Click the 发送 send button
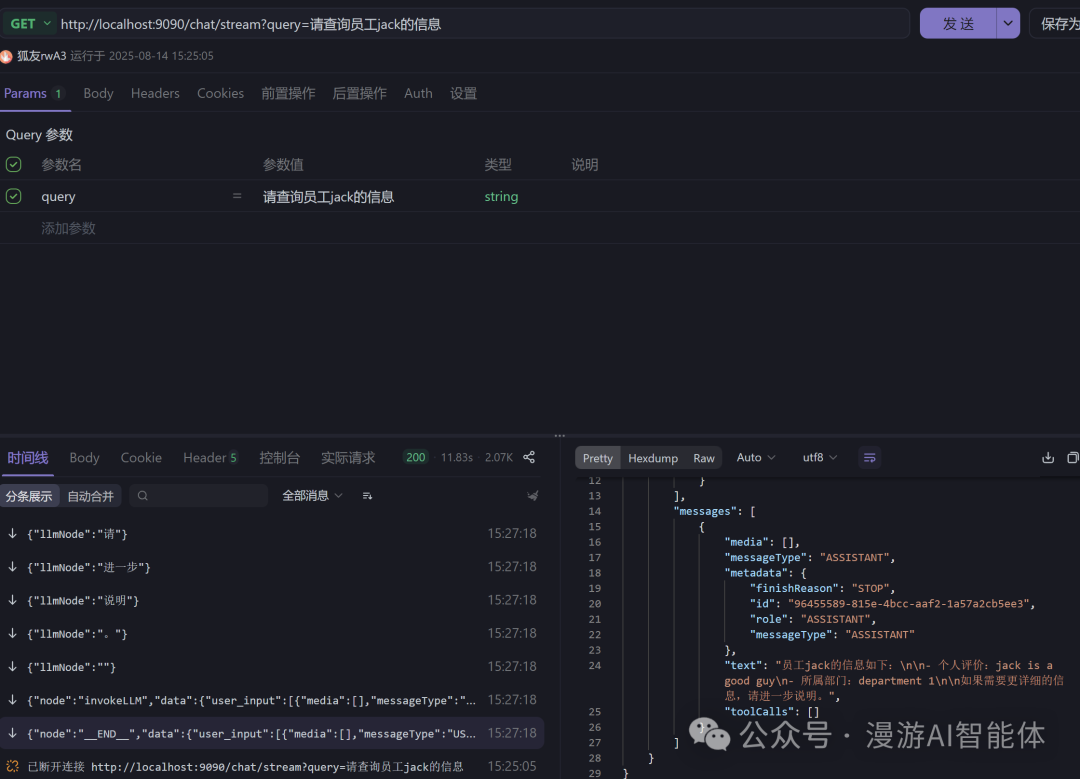1080x779 pixels. click(x=958, y=22)
